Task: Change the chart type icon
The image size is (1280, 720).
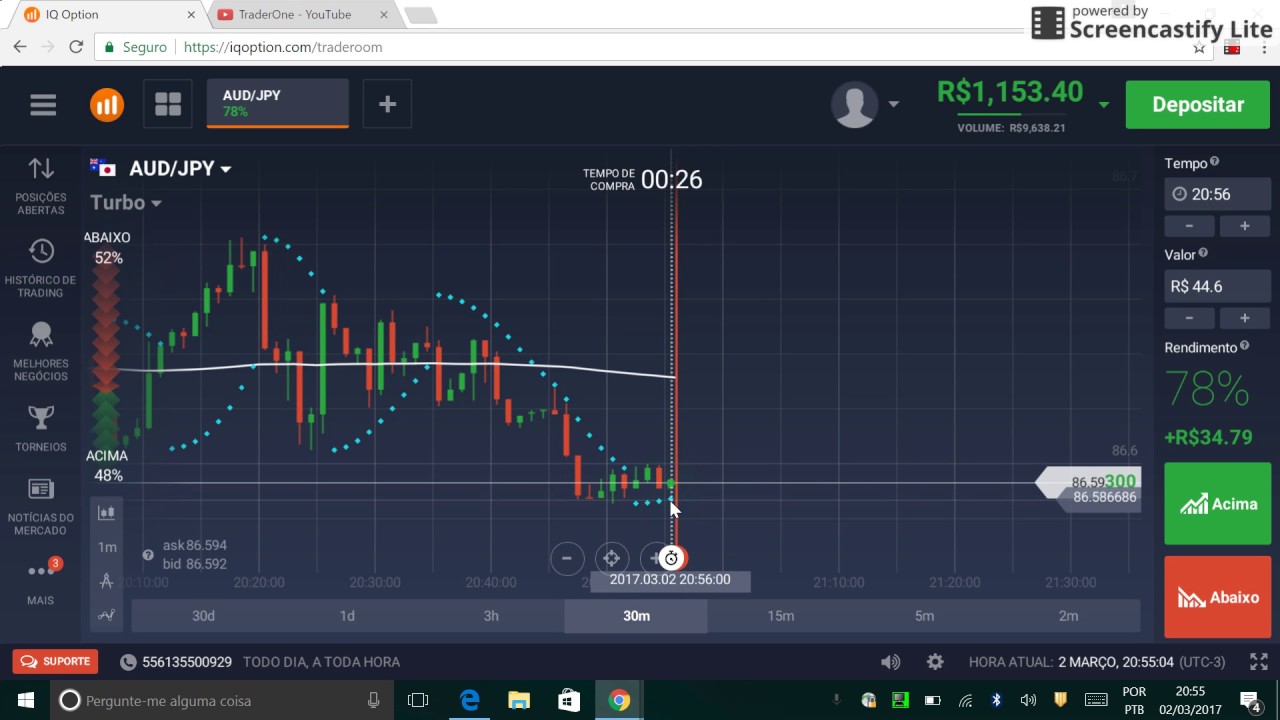Action: pos(106,513)
